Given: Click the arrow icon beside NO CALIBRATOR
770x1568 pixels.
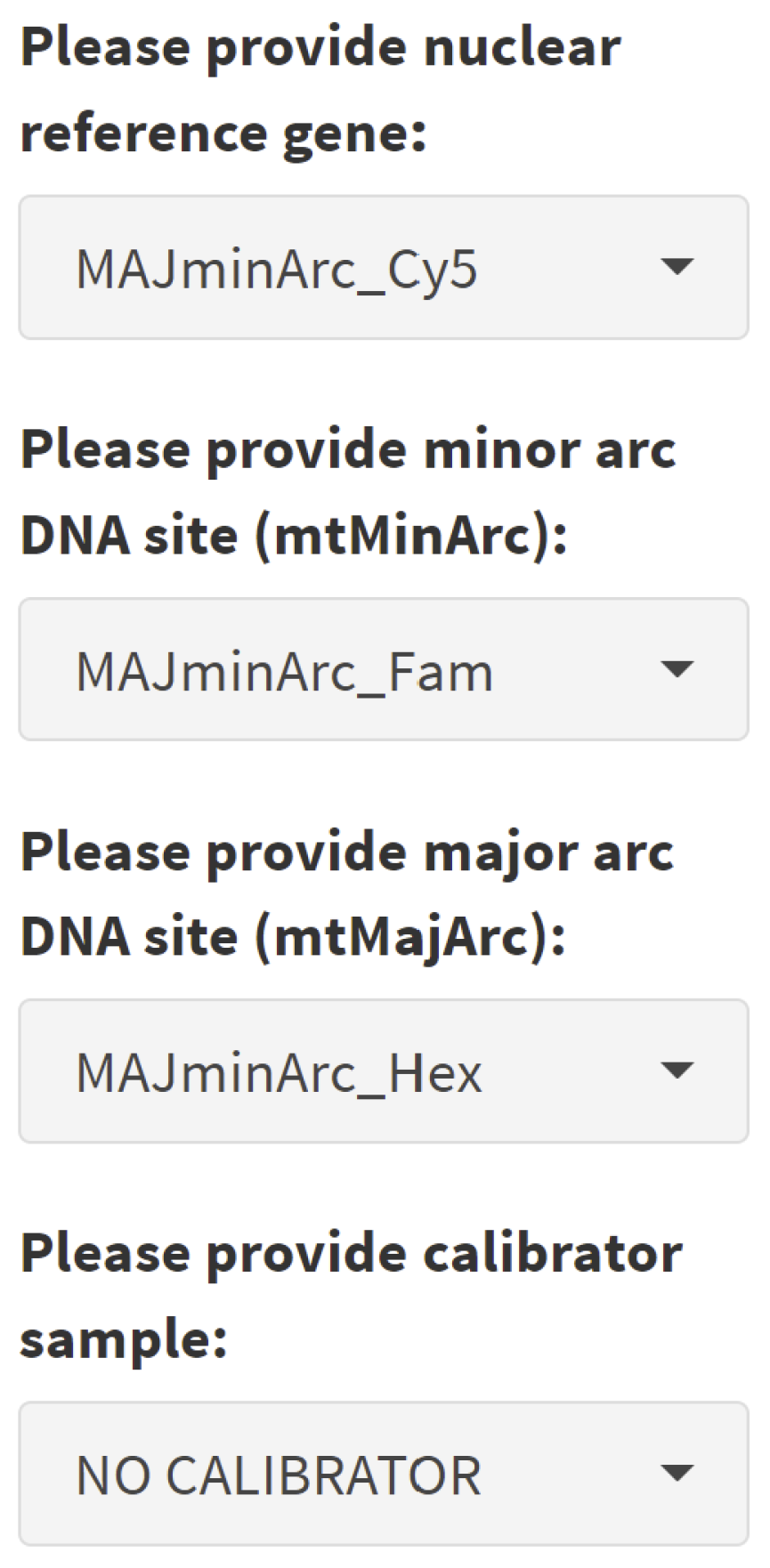Looking at the screenshot, I should pos(677,1473).
